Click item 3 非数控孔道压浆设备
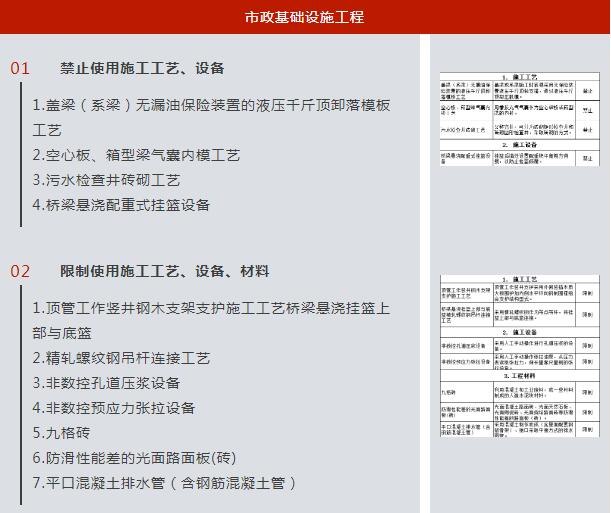Screen dimensions: 611x513 pyautogui.click(x=106, y=383)
